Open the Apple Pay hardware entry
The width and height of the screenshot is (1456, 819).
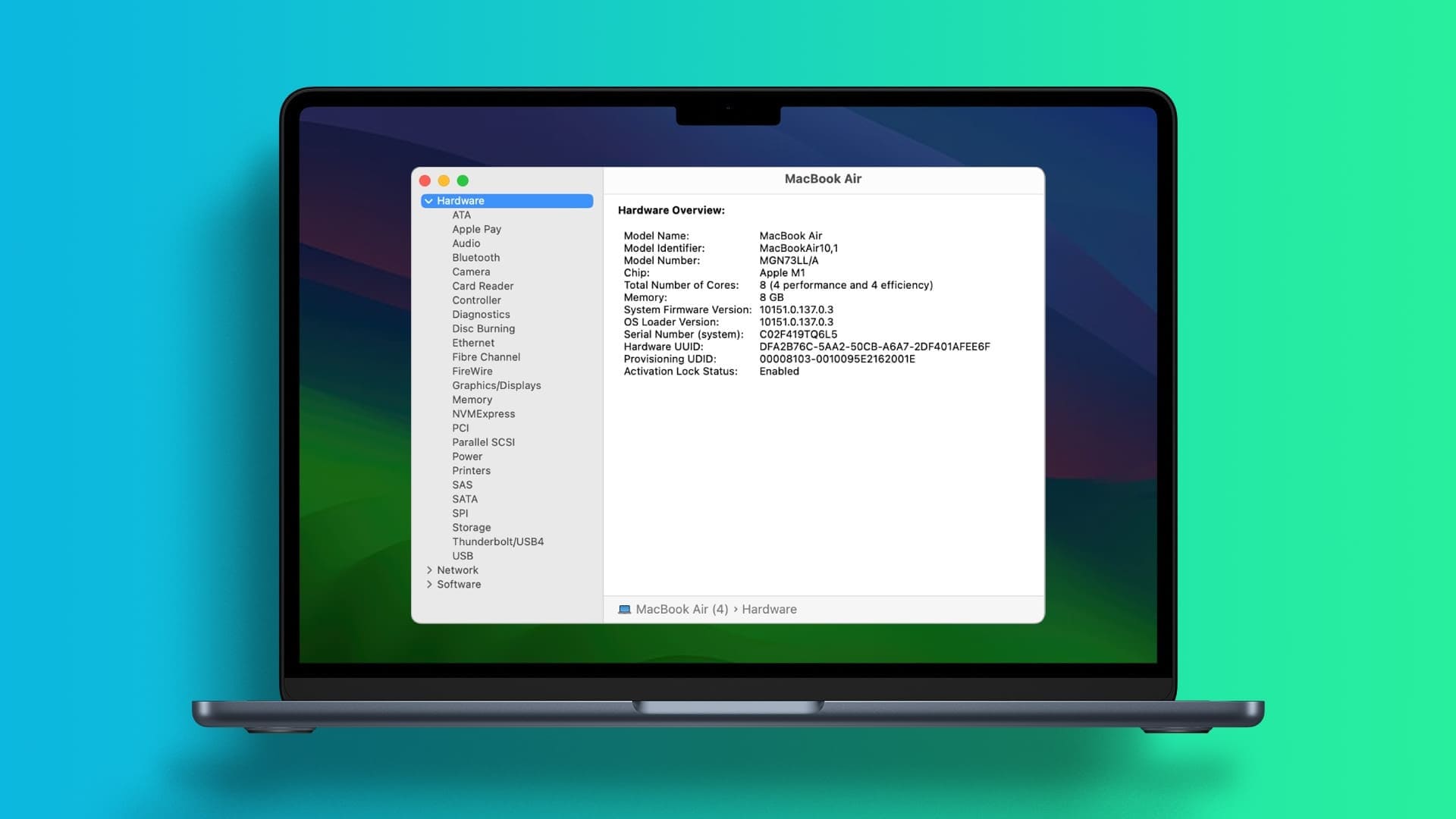point(476,229)
